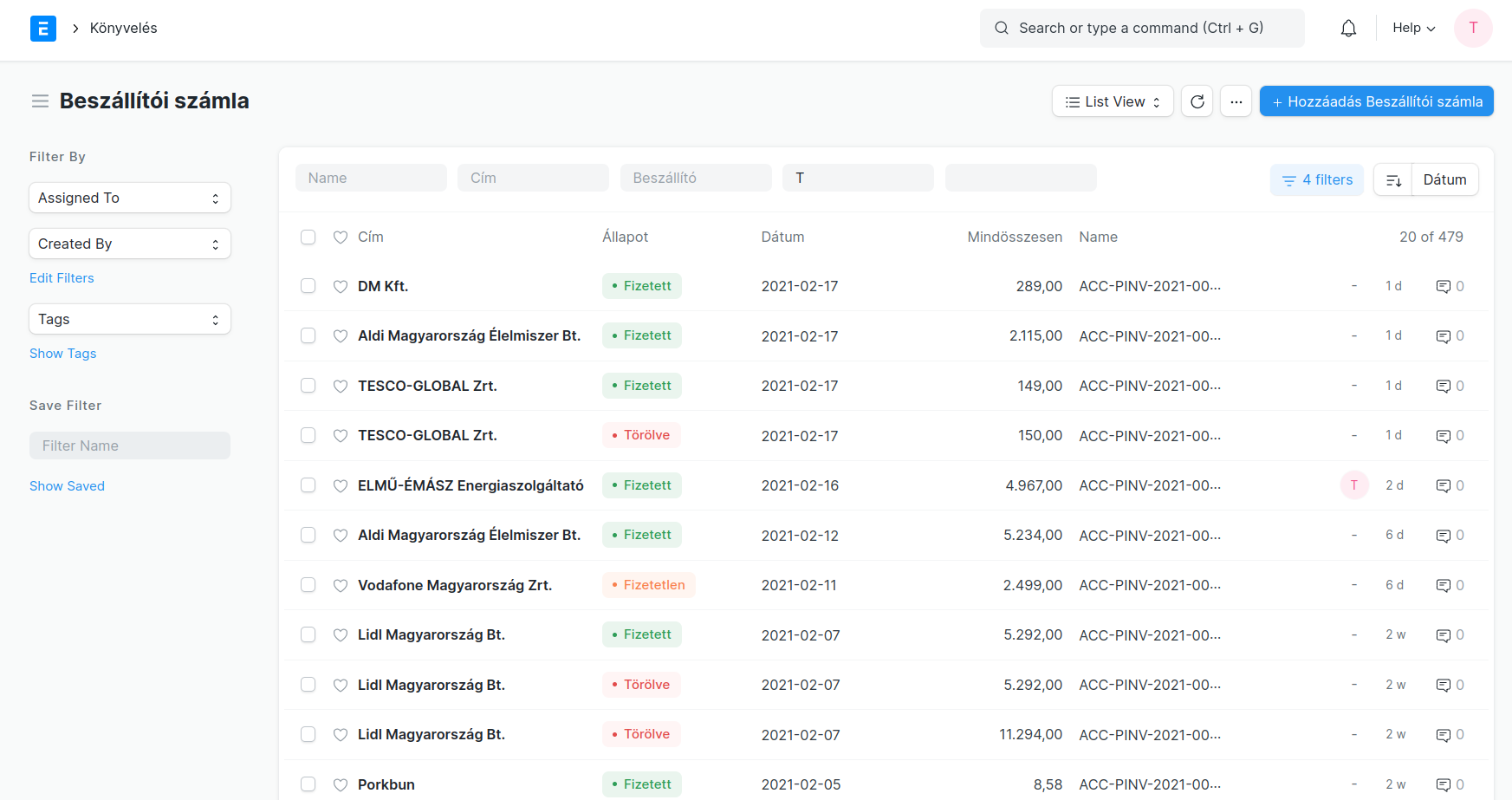
Task: Click the blue app logo home icon
Action: 43,29
